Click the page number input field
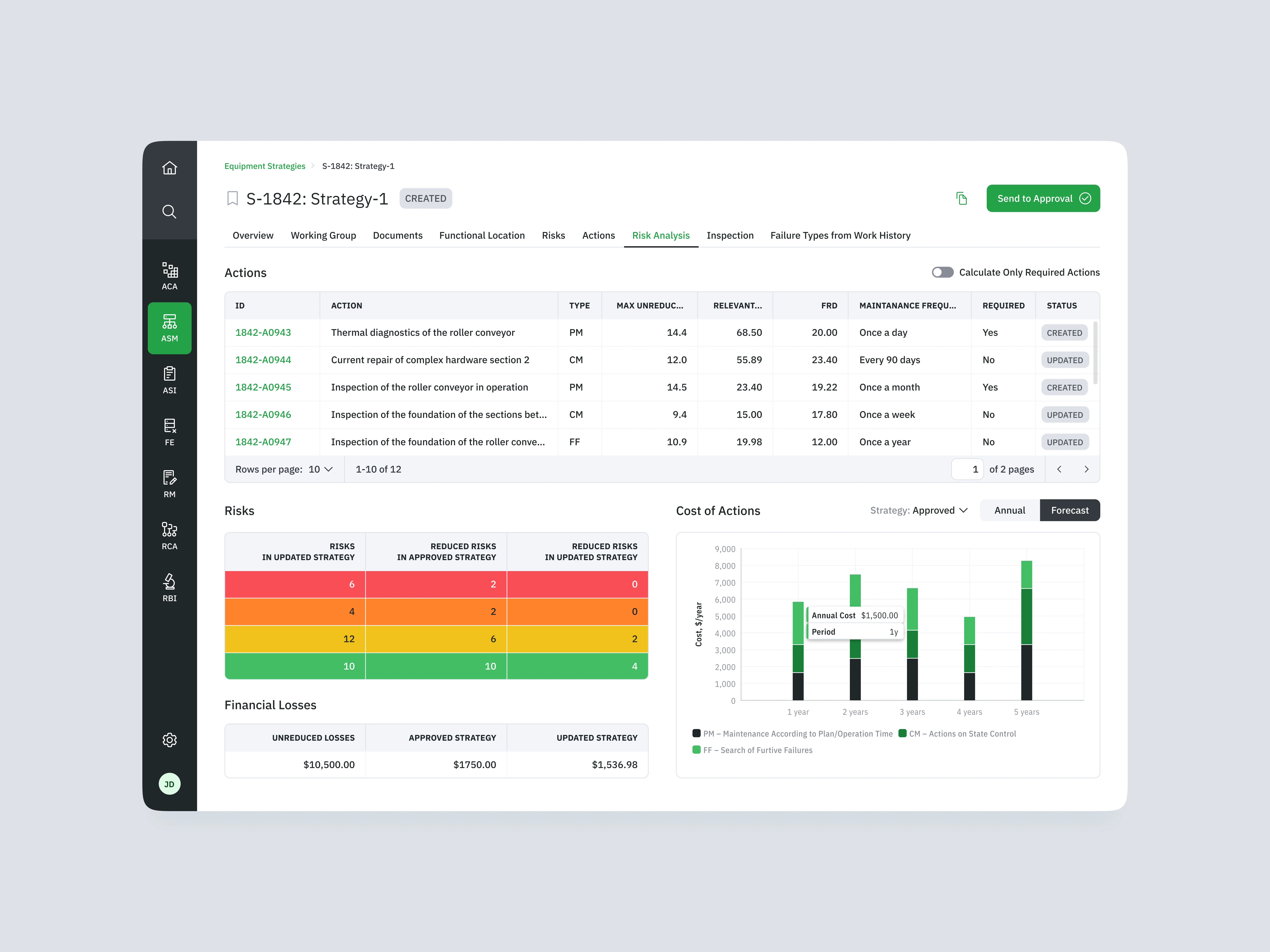 [967, 469]
